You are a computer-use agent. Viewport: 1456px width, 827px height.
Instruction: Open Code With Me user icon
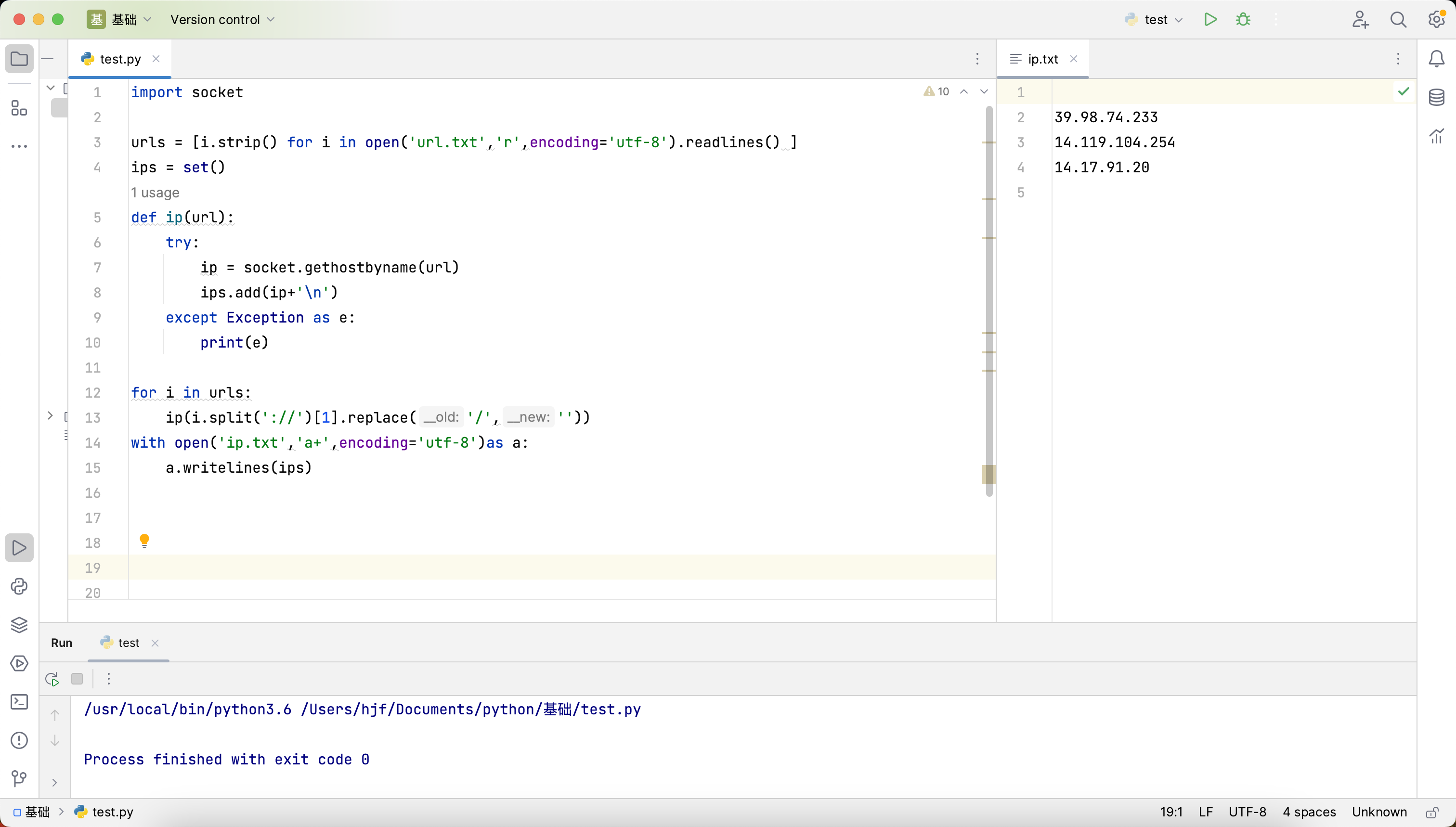pyautogui.click(x=1360, y=19)
